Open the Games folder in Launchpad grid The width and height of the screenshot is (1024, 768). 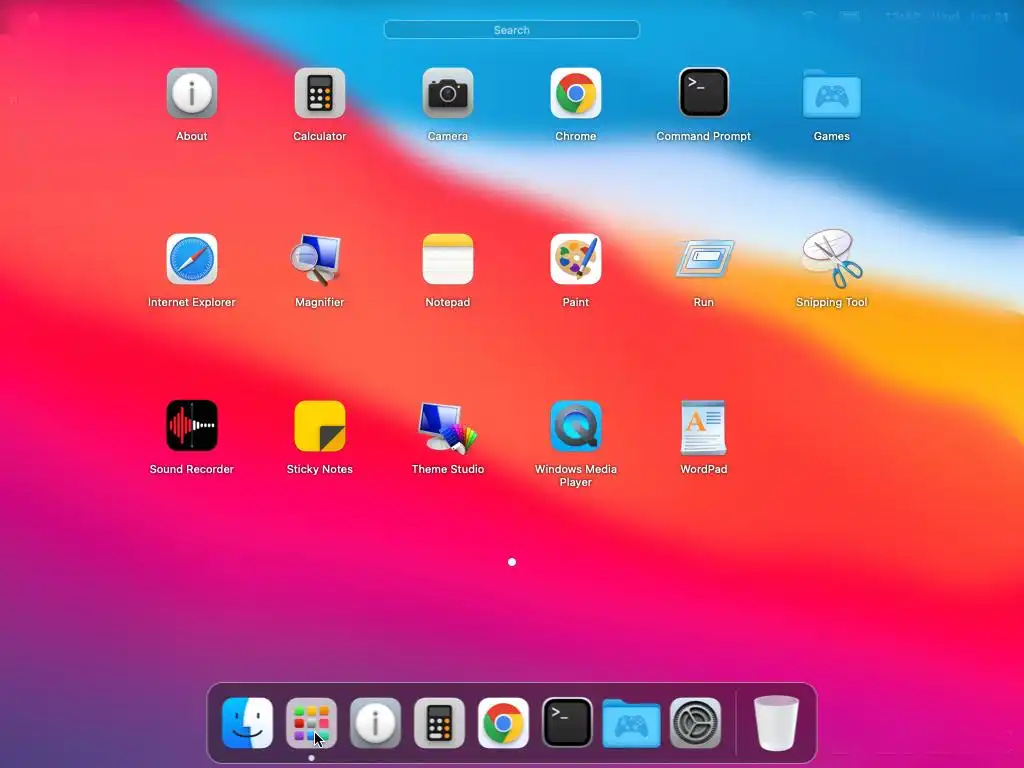[831, 95]
